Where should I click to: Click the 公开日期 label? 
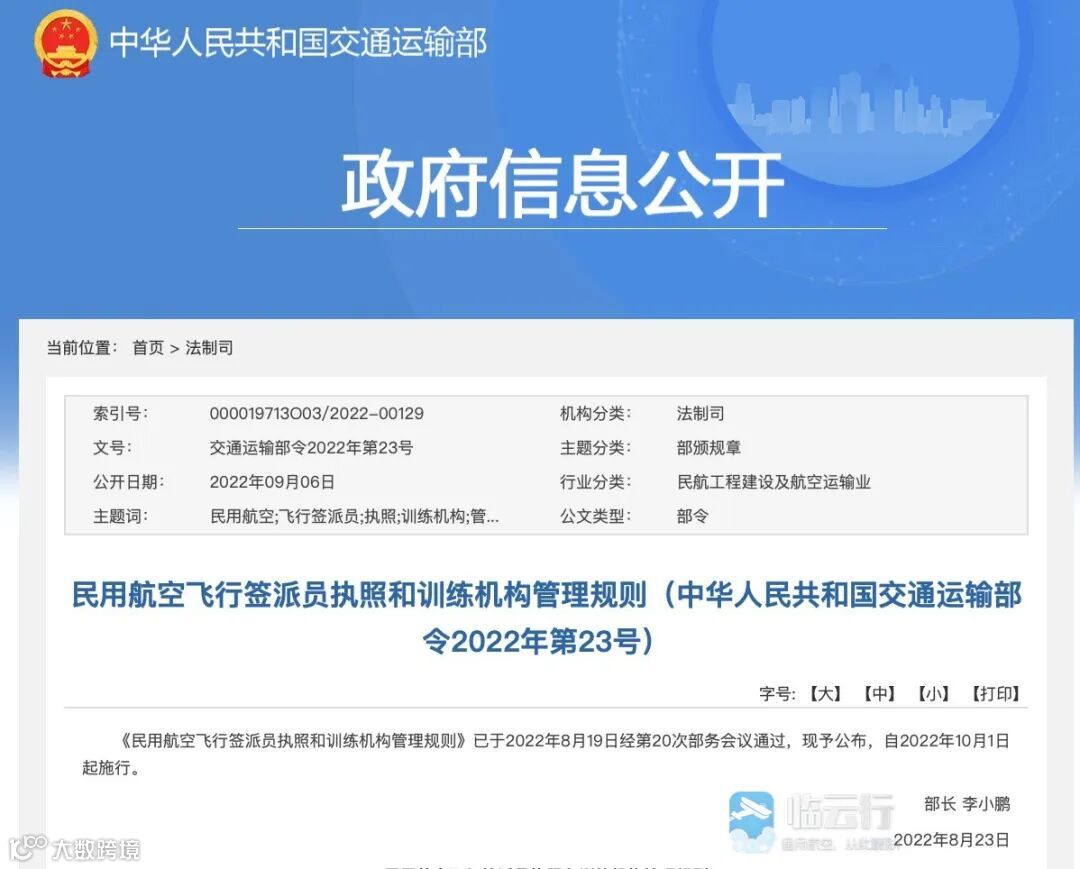(x=129, y=482)
